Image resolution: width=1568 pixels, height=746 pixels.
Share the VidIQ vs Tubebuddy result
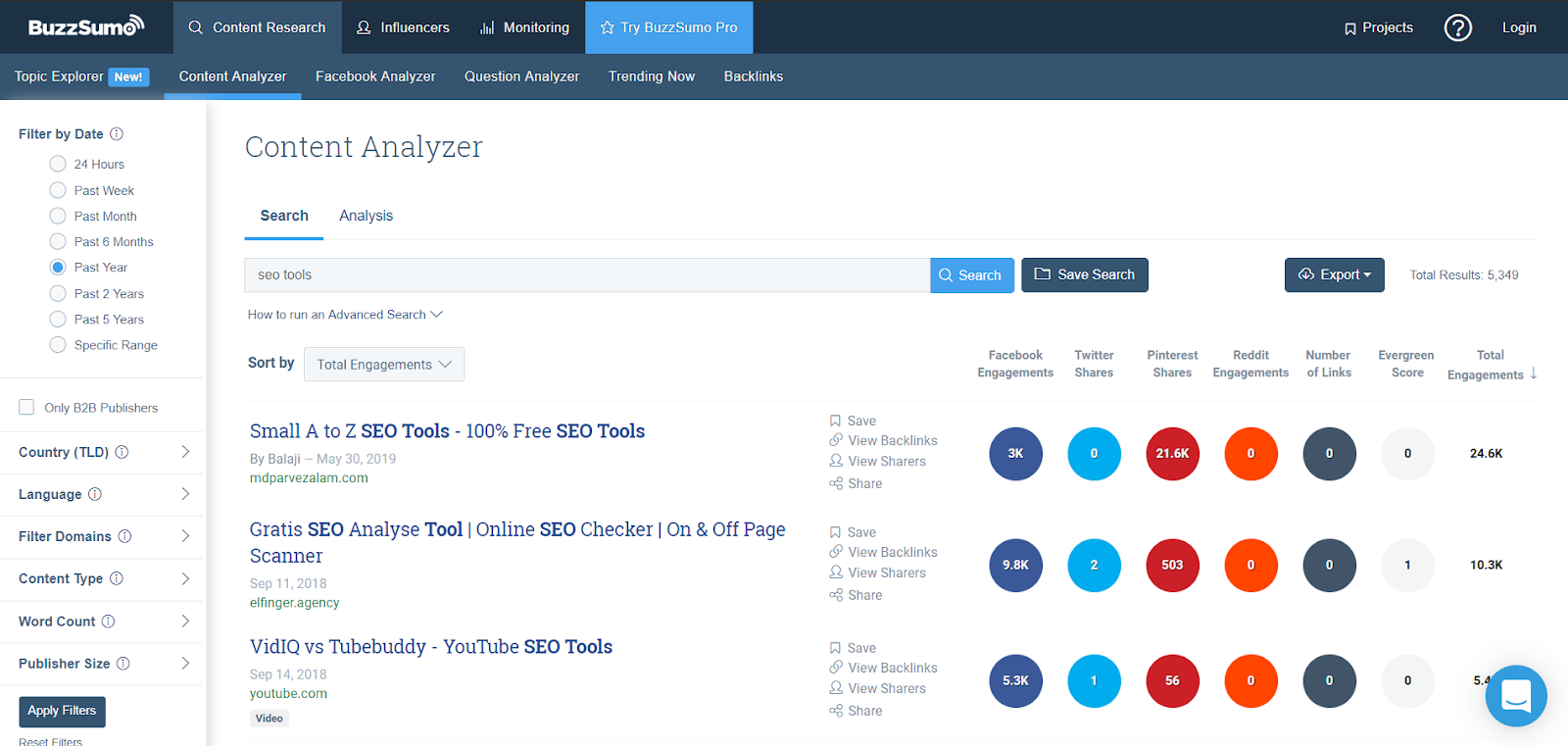(x=856, y=711)
